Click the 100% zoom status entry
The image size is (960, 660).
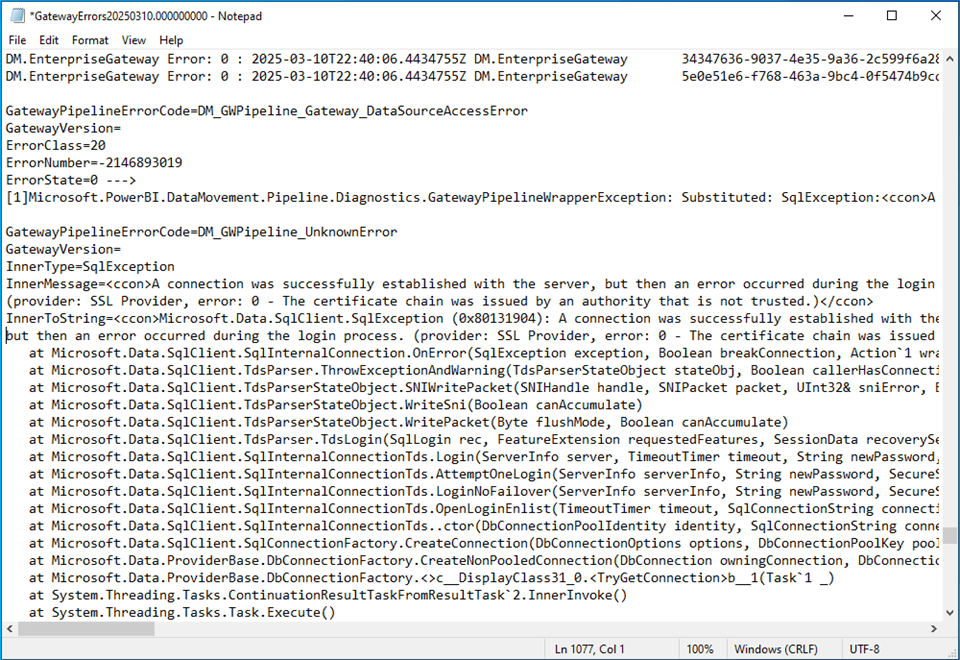point(700,649)
